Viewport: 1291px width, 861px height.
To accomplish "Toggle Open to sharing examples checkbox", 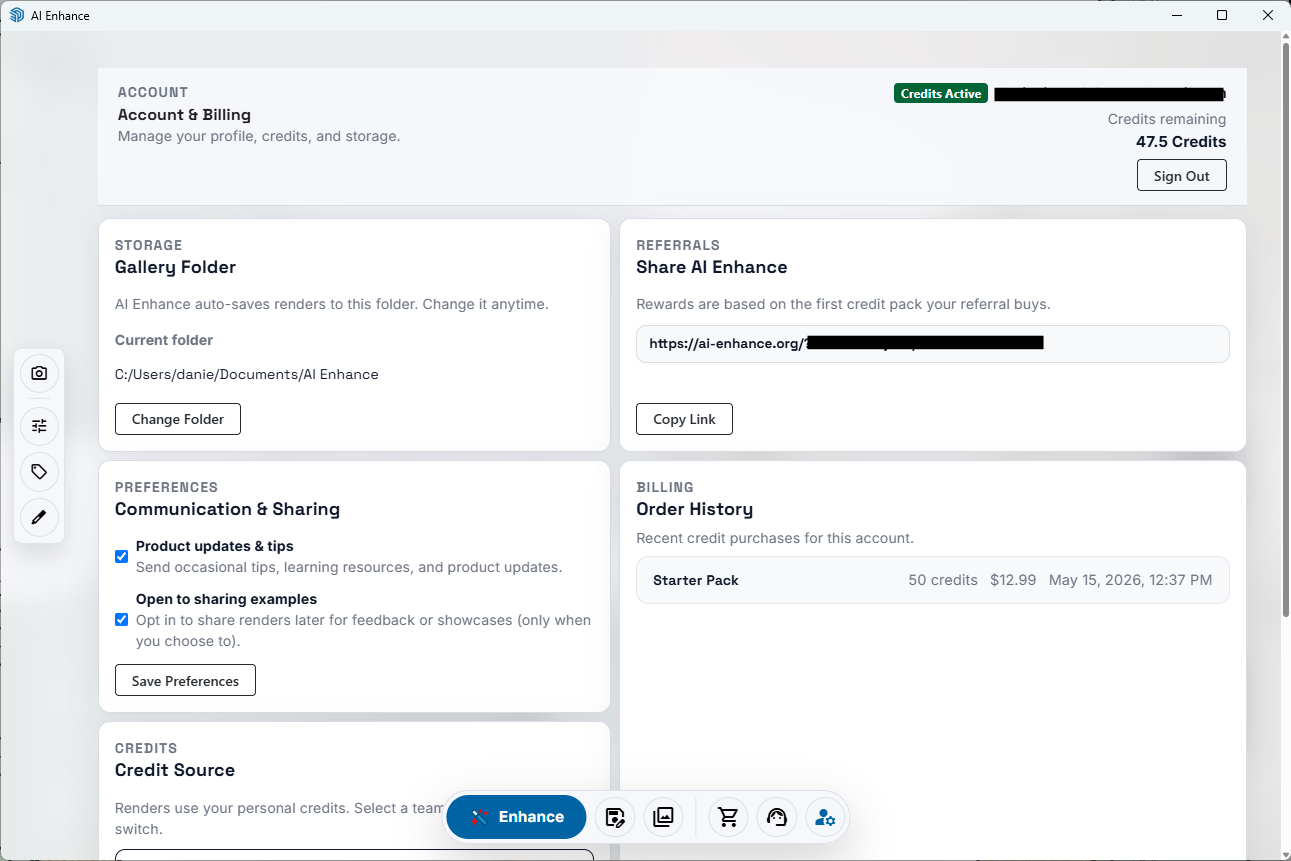I will tap(121, 620).
